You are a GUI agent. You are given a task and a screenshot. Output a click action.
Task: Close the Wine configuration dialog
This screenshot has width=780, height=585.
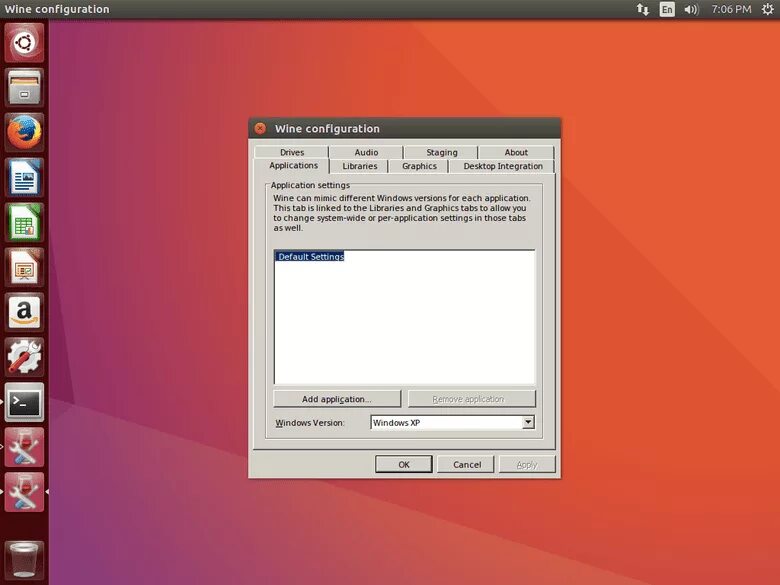click(260, 128)
